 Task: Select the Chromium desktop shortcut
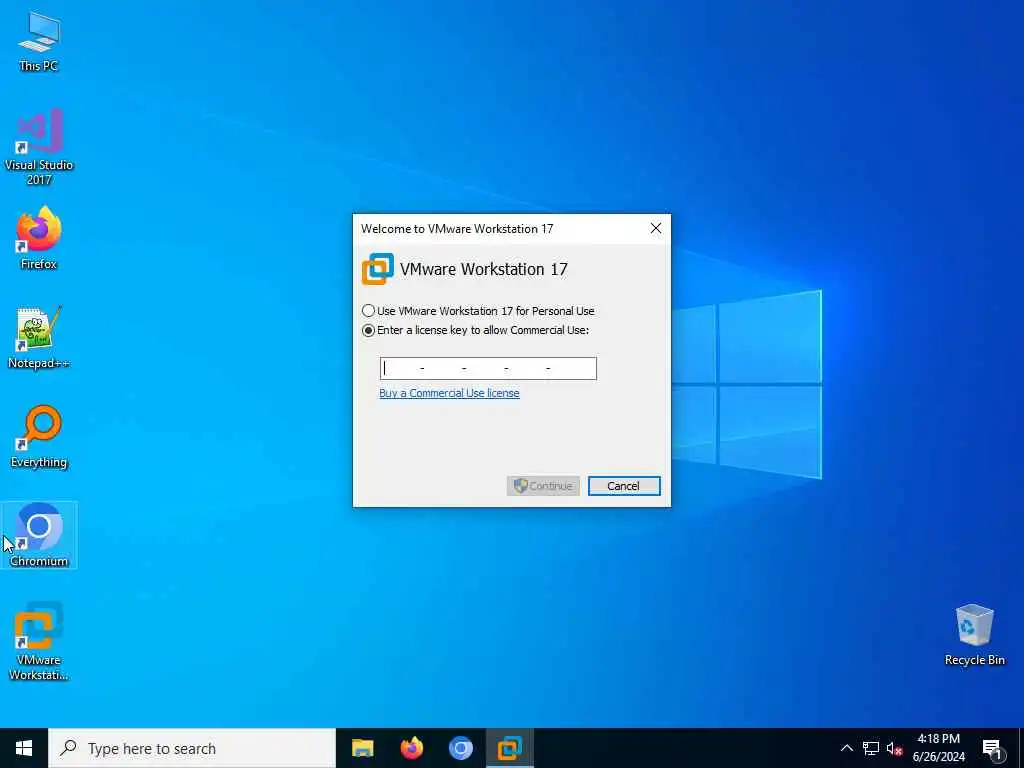coord(39,535)
